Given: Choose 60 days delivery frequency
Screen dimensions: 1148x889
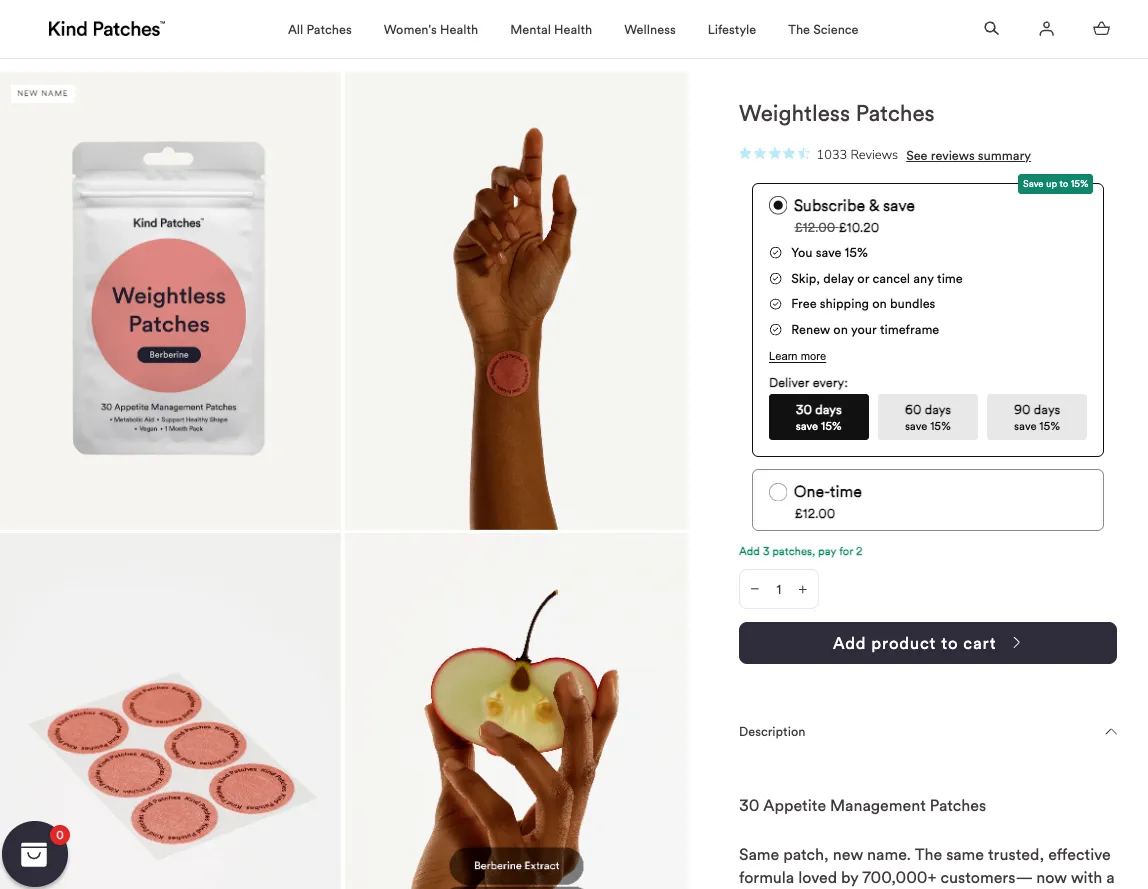Looking at the screenshot, I should click(x=927, y=417).
